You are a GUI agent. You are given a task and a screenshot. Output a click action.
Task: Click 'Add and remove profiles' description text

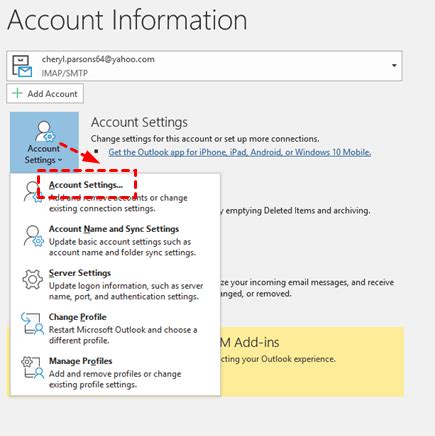pyautogui.click(x=115, y=379)
